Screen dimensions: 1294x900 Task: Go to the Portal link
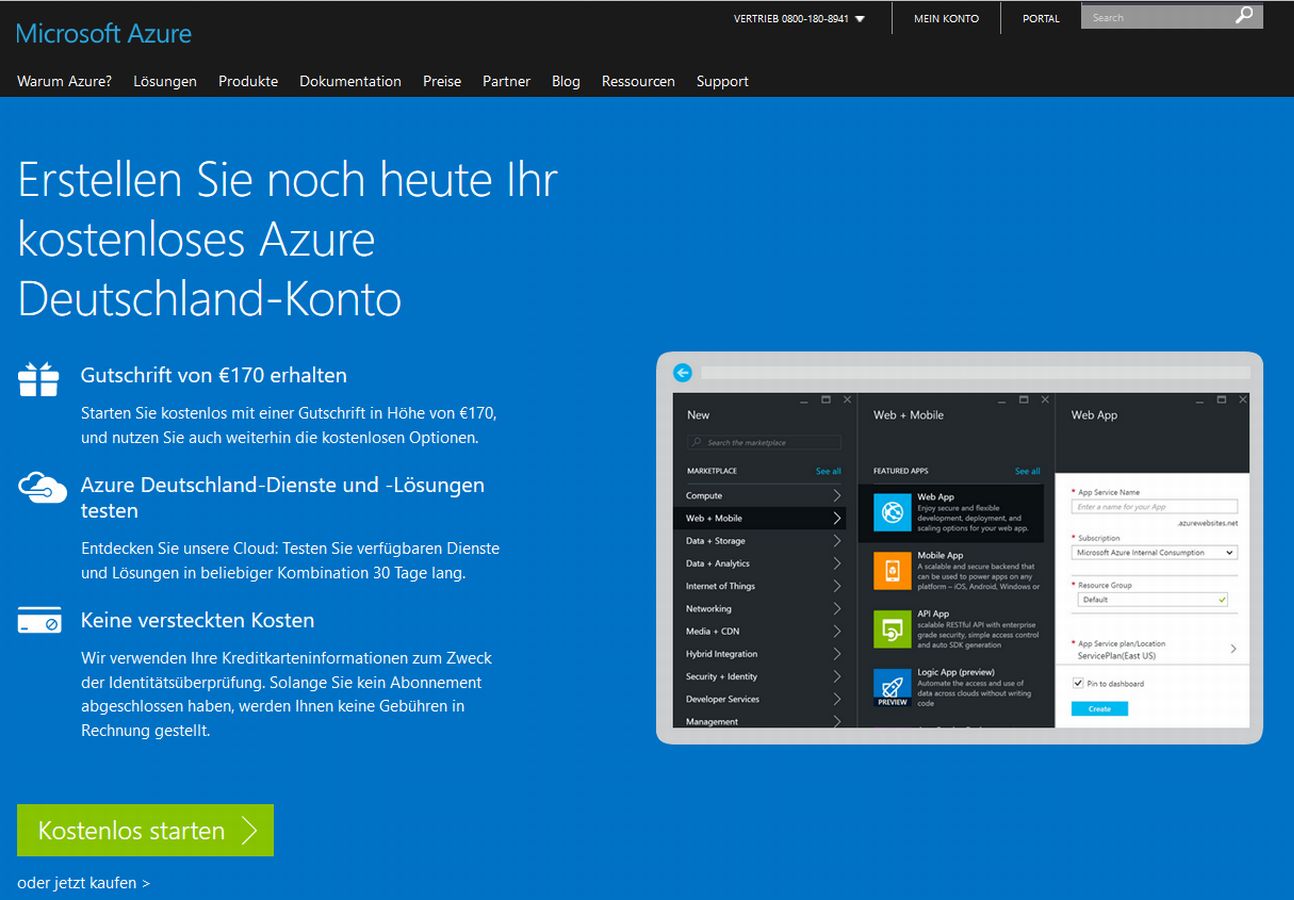pyautogui.click(x=1041, y=18)
